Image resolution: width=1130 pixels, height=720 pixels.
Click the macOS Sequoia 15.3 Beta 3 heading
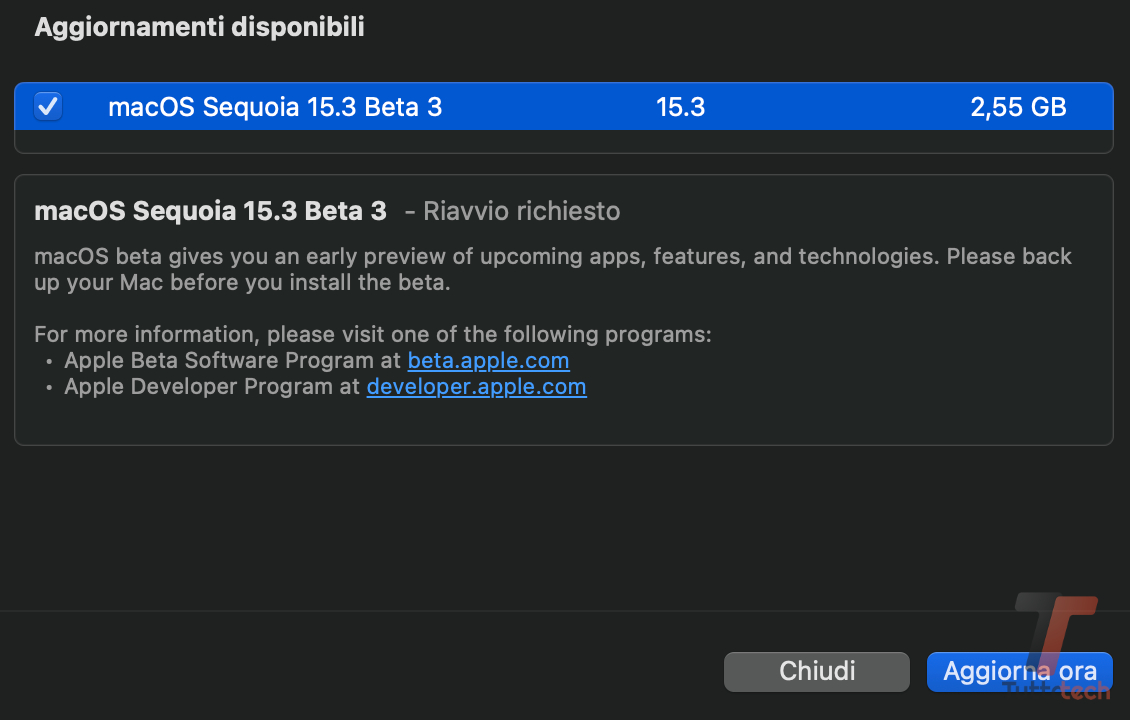coord(210,211)
